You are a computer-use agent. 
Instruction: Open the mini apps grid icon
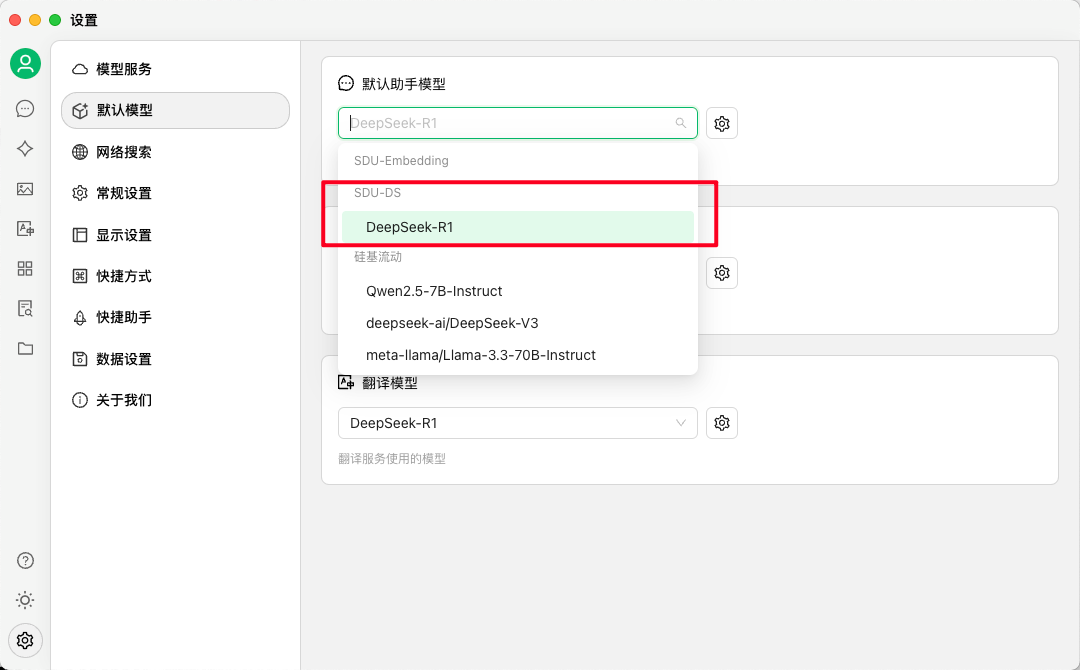[x=25, y=269]
